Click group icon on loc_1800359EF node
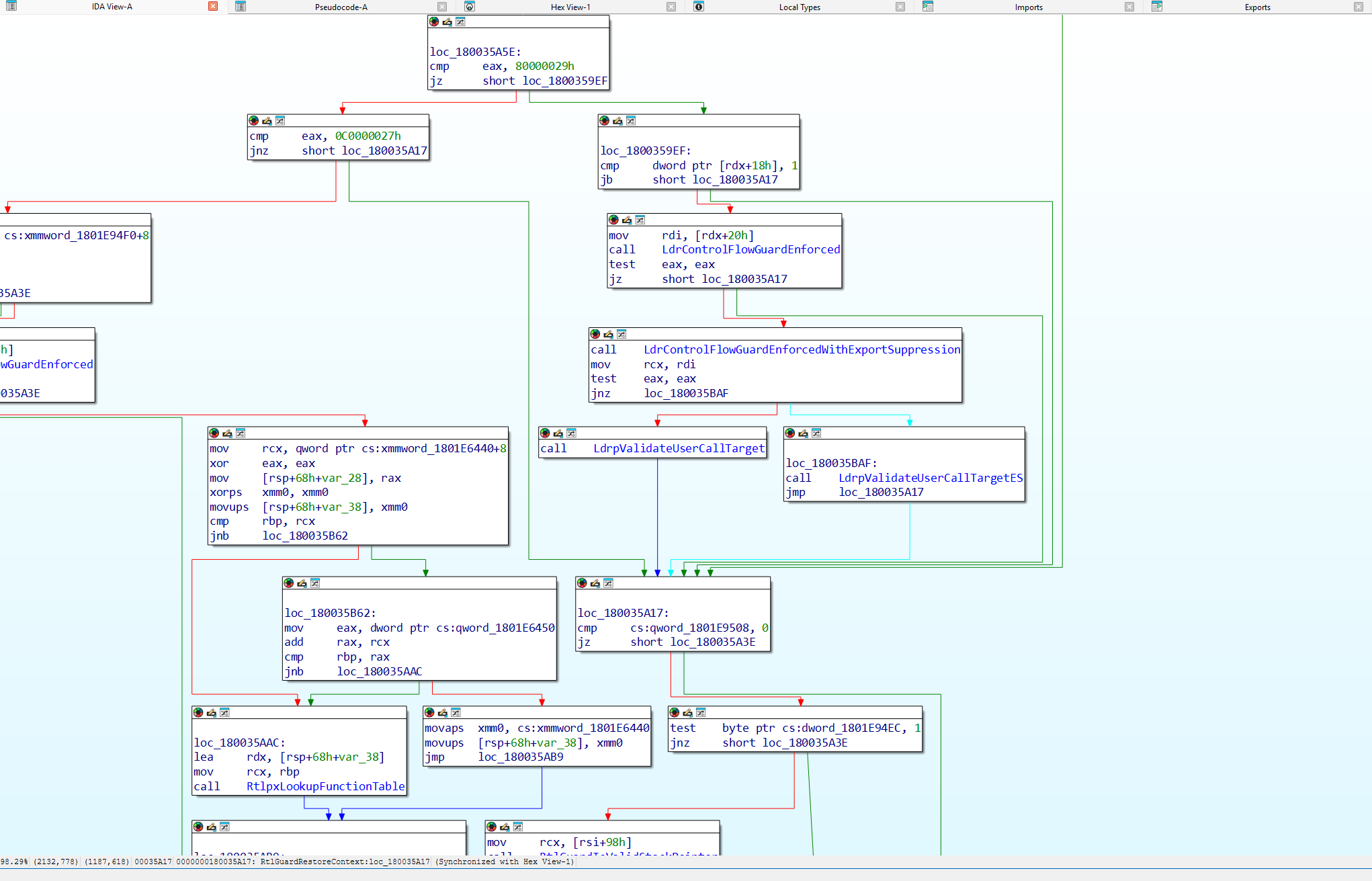 [631, 121]
